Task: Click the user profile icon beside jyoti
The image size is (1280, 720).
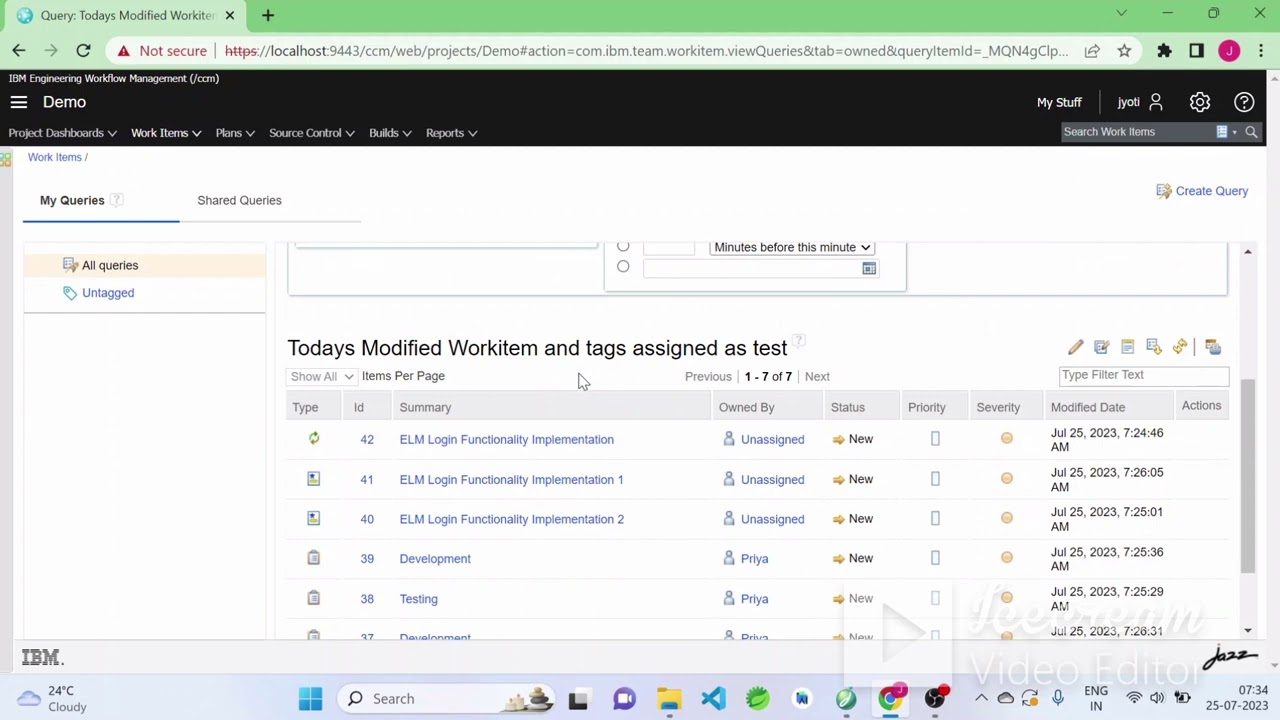Action: click(x=1156, y=102)
